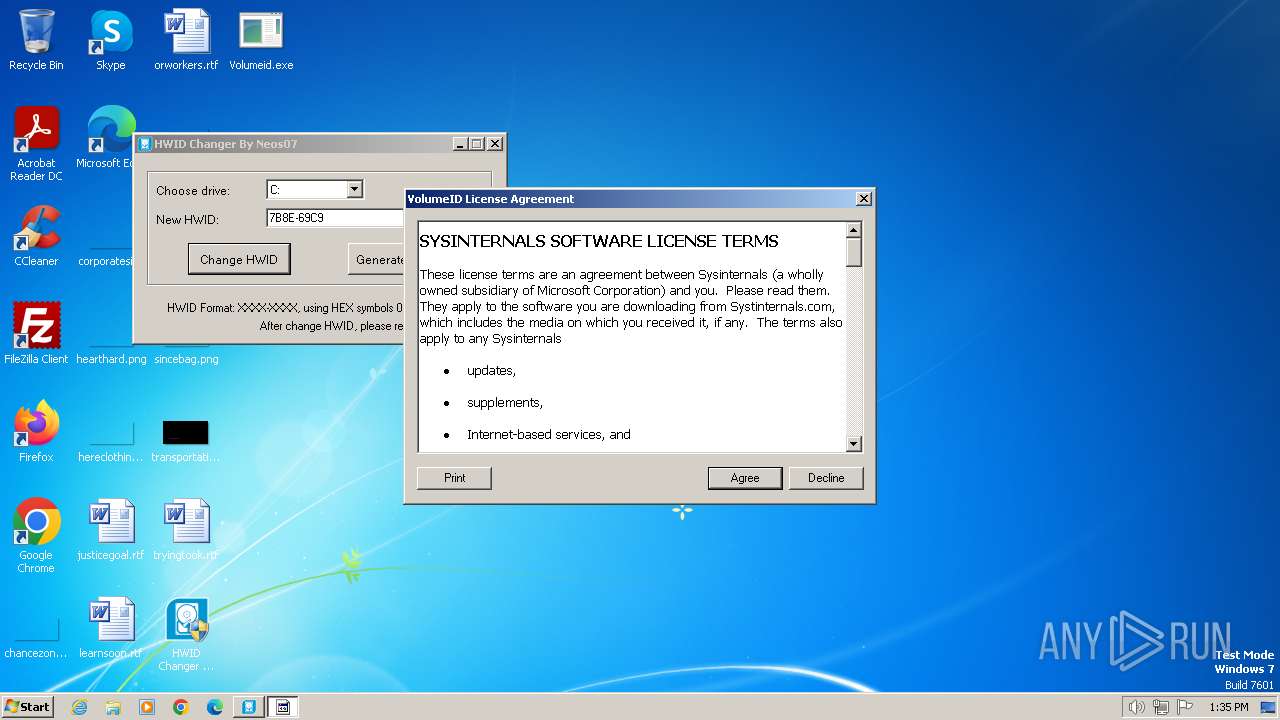Click license scrollbar thumb
This screenshot has width=1280, height=720.
(854, 253)
